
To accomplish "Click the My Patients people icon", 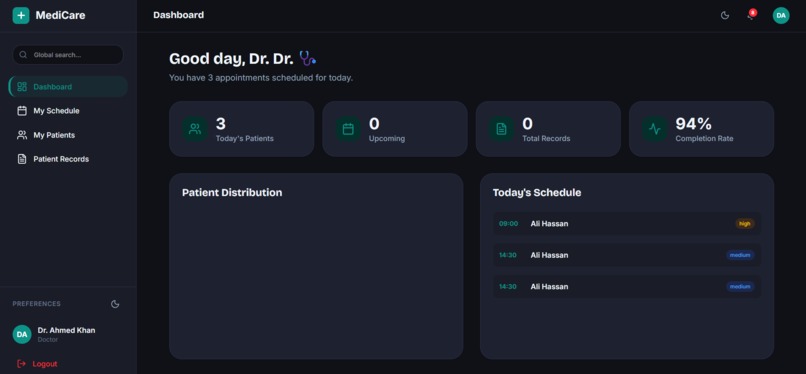I will (22, 135).
